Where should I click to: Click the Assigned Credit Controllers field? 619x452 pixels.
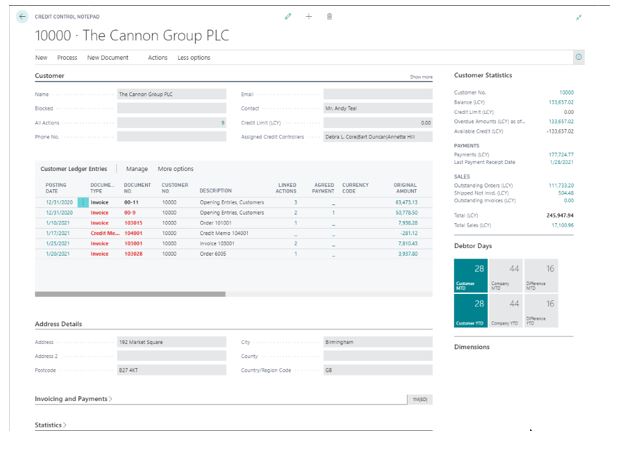(x=378, y=137)
